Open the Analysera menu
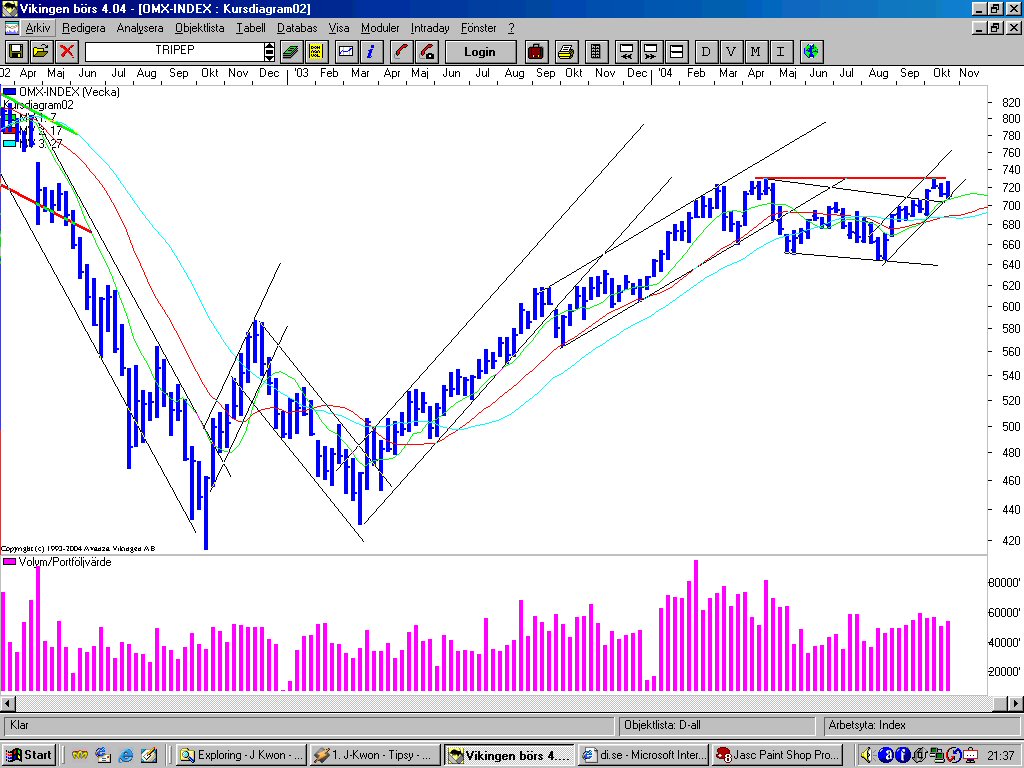1024x768 pixels. 139,28
